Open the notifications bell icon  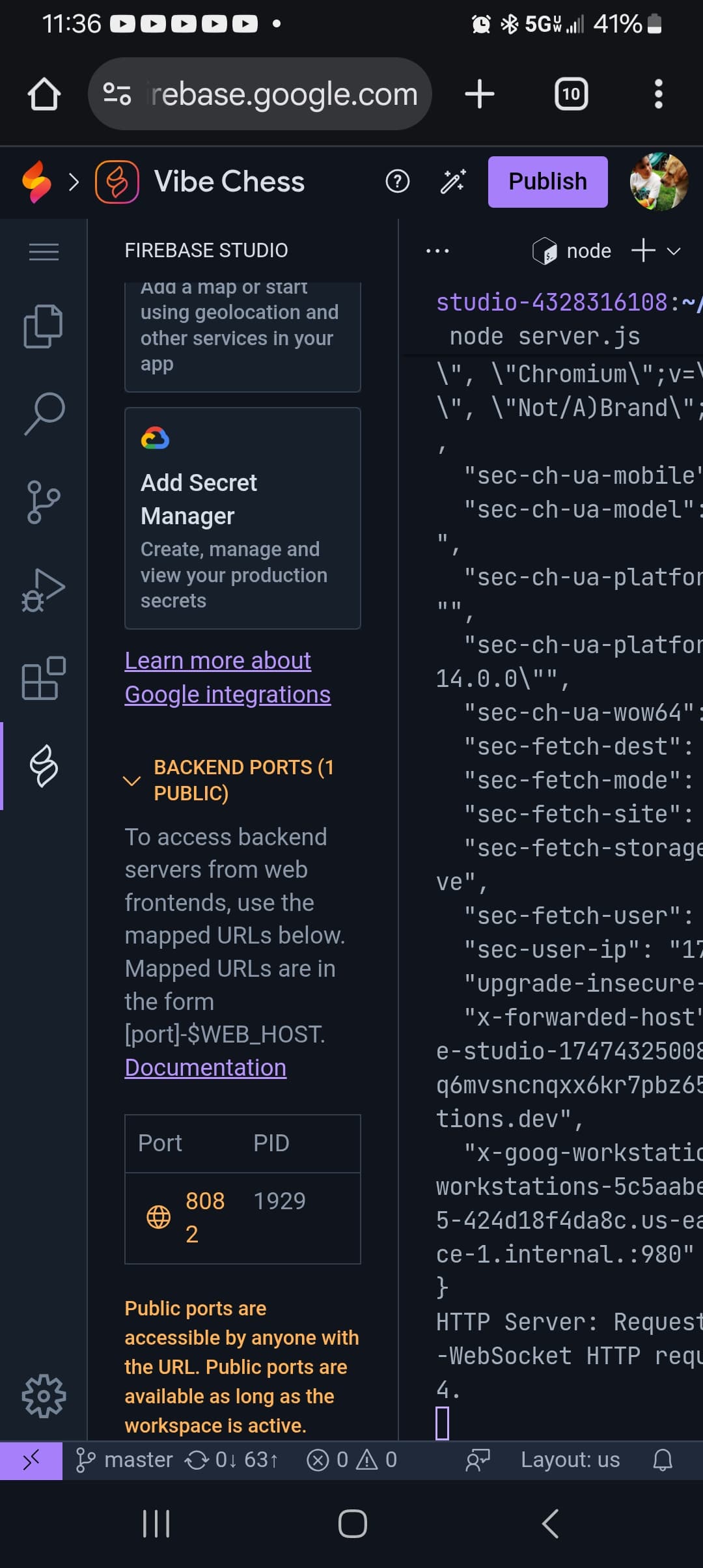point(663,1460)
